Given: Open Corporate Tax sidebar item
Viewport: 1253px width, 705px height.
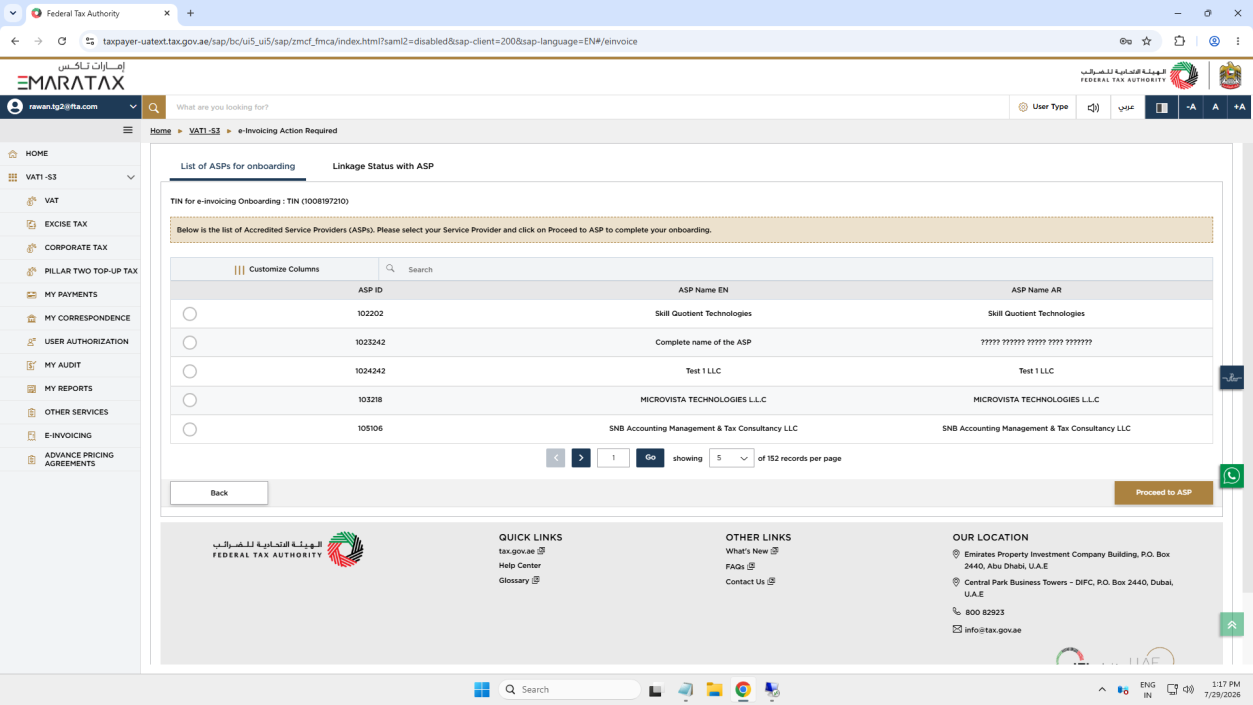Looking at the screenshot, I should coord(76,248).
